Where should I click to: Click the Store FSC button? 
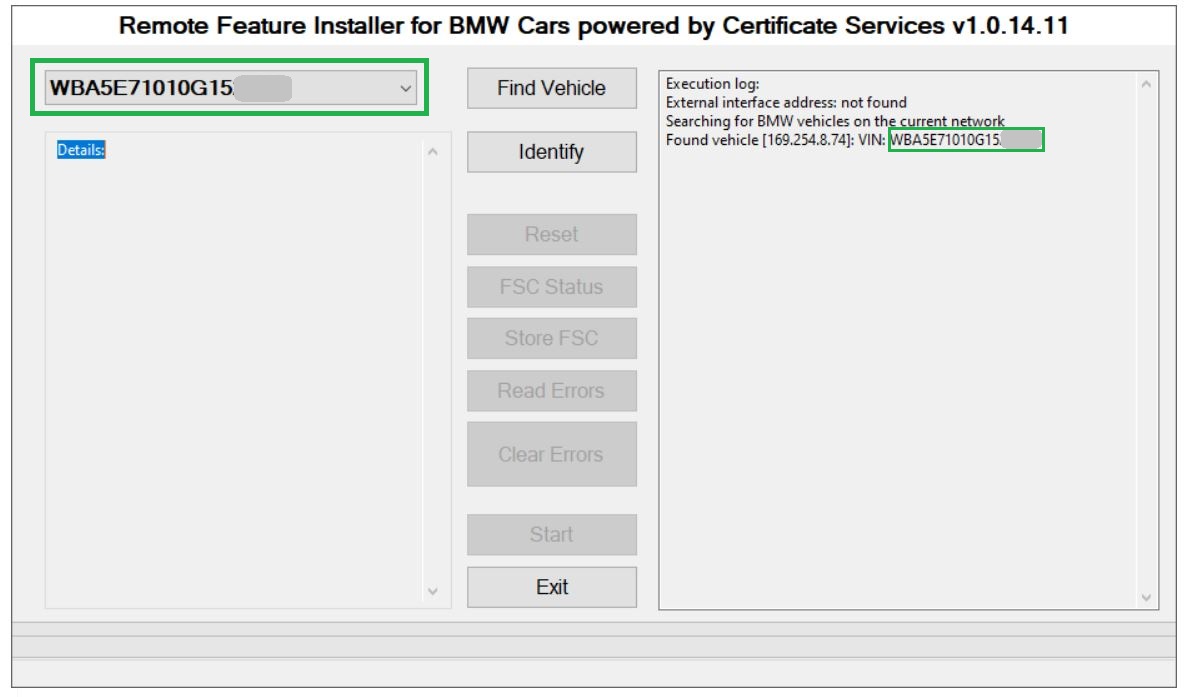[551, 339]
